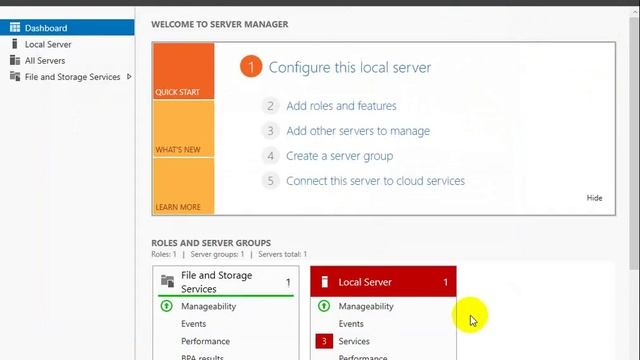640x360 pixels.
Task: Click the Local Server tile server icon
Action: click(x=324, y=282)
